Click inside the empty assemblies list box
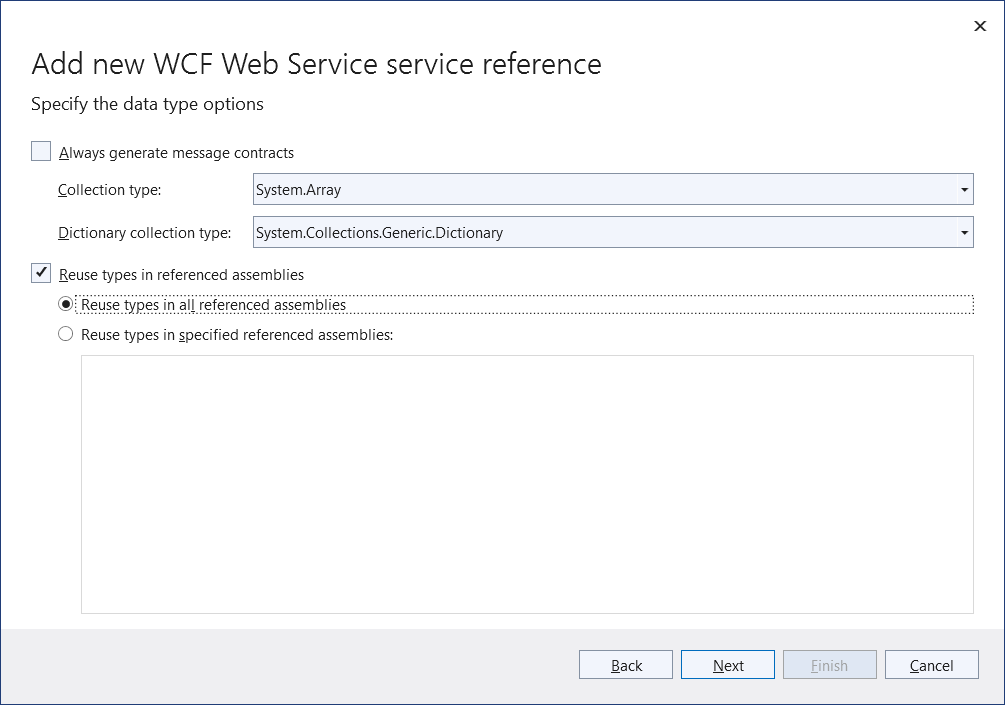 click(527, 484)
